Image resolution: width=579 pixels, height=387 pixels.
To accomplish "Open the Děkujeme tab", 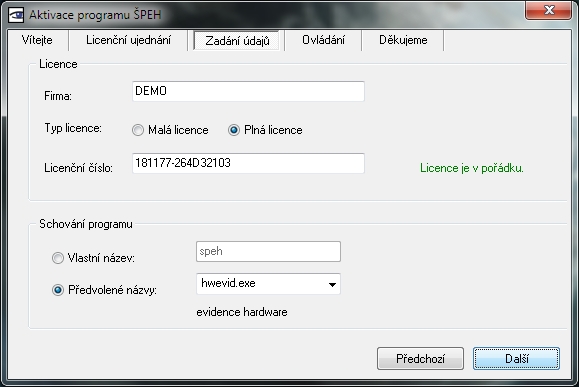I will (403, 40).
